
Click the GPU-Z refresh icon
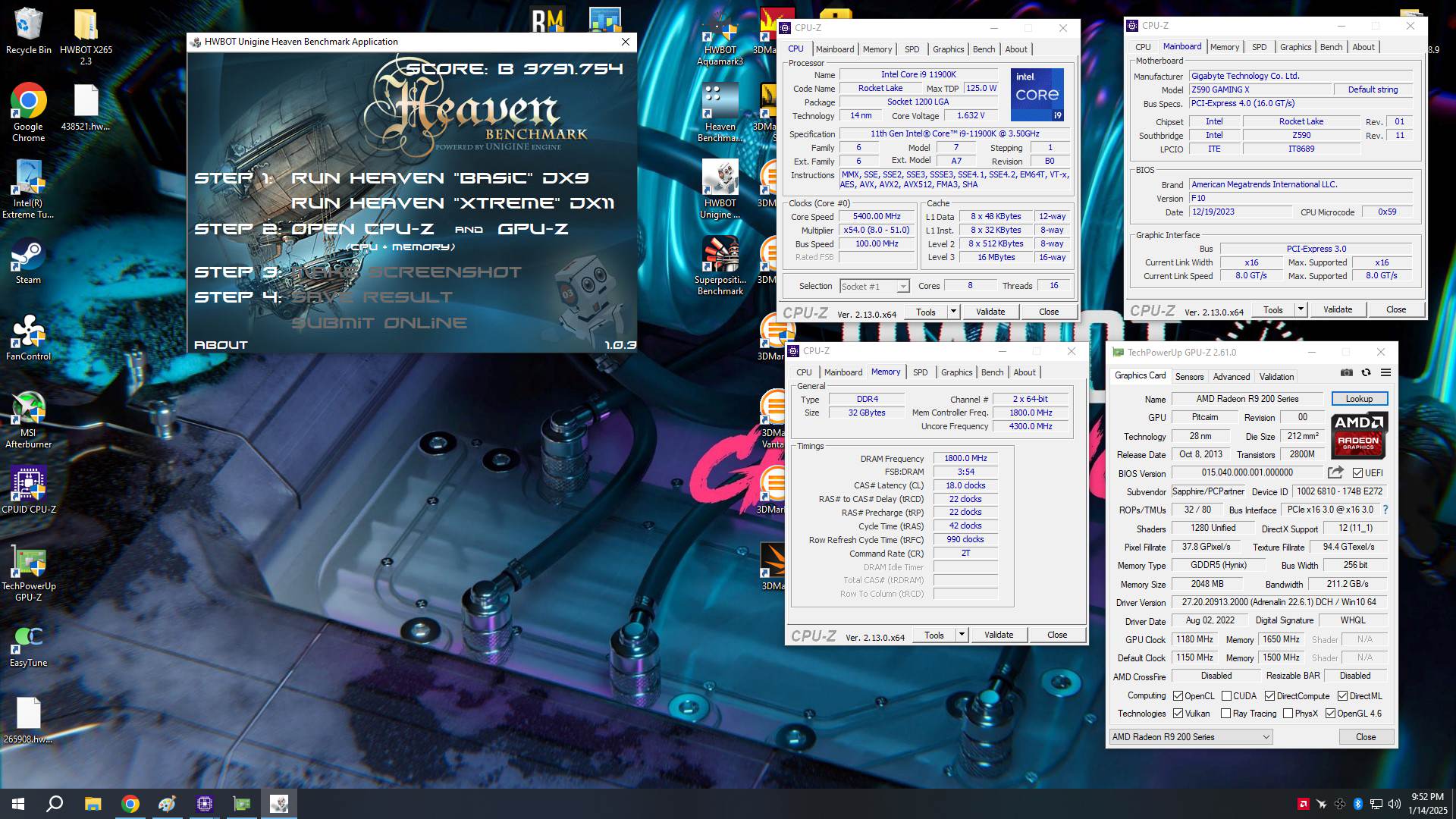(x=1366, y=372)
